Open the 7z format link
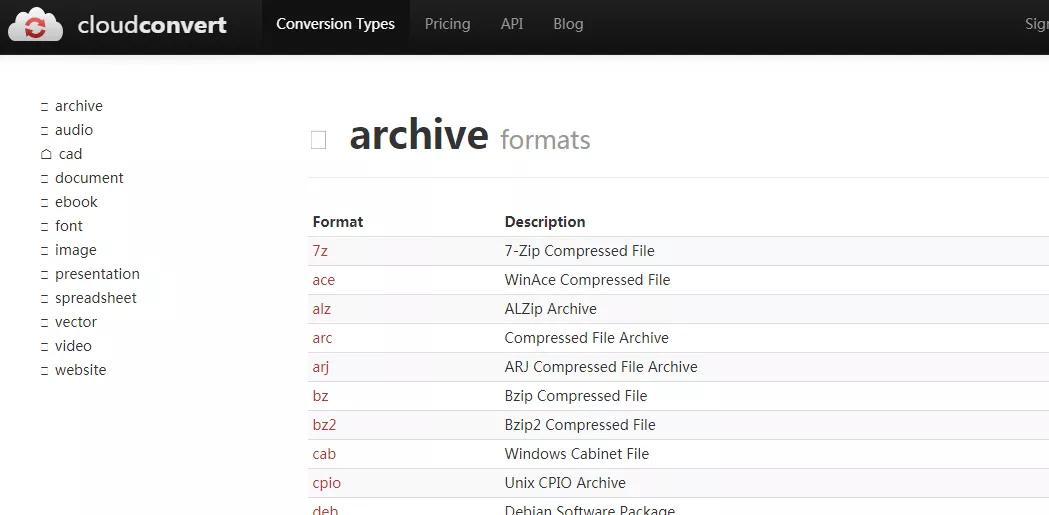Image resolution: width=1049 pixels, height=515 pixels. (x=320, y=251)
